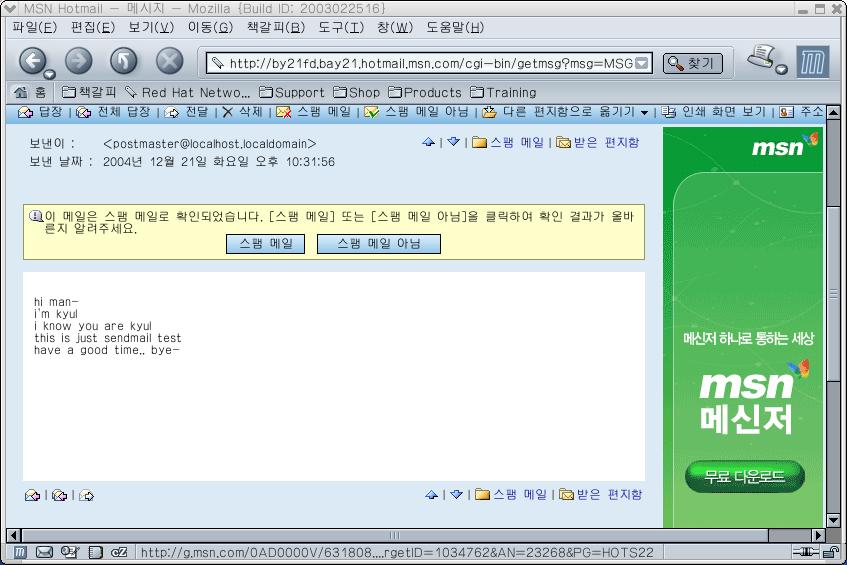Image resolution: width=847 pixels, height=565 pixels.
Task: Click the green 무료 다운로드 button
Action: pyautogui.click(x=745, y=476)
